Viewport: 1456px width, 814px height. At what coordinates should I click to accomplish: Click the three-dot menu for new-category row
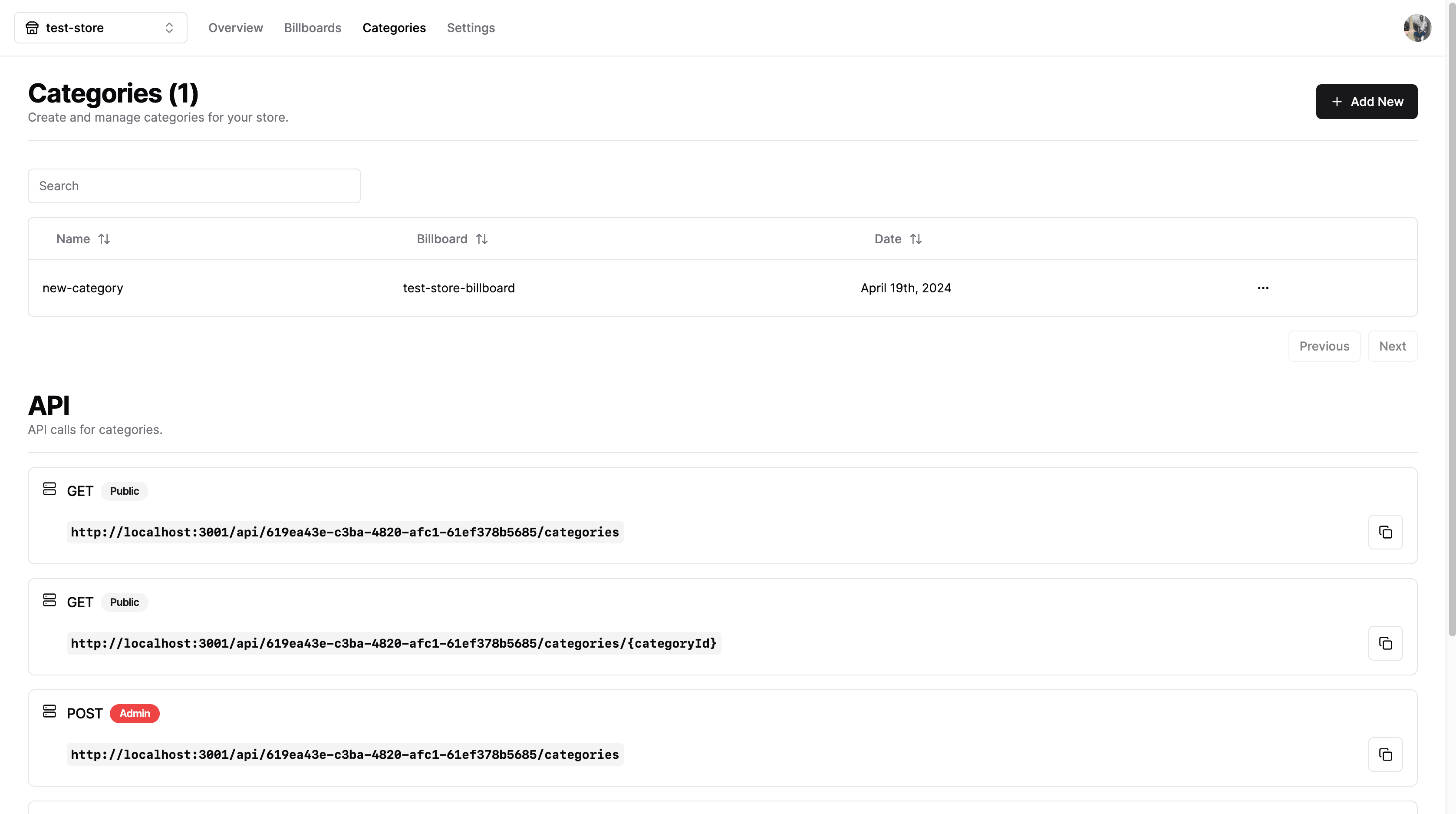(x=1263, y=288)
